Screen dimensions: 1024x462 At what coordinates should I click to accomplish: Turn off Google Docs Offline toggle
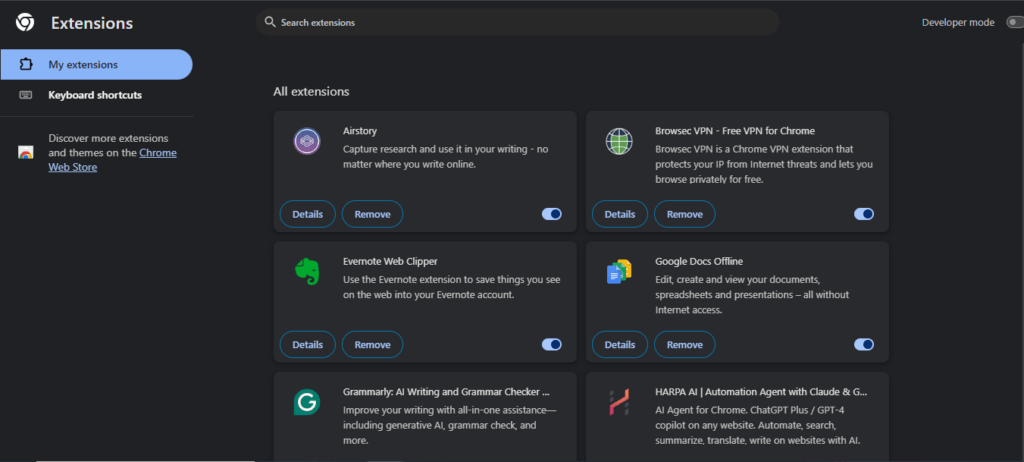pyautogui.click(x=863, y=344)
